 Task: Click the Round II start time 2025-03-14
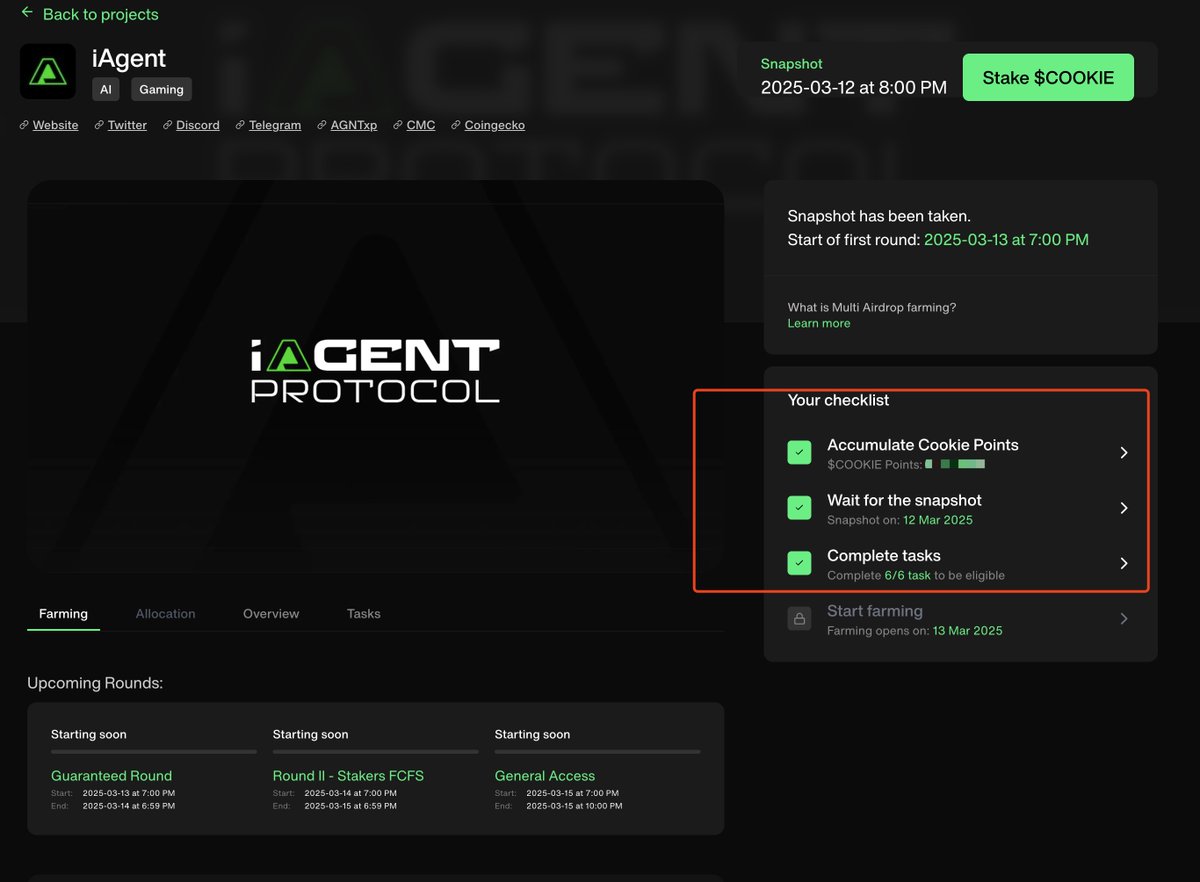[x=350, y=794]
